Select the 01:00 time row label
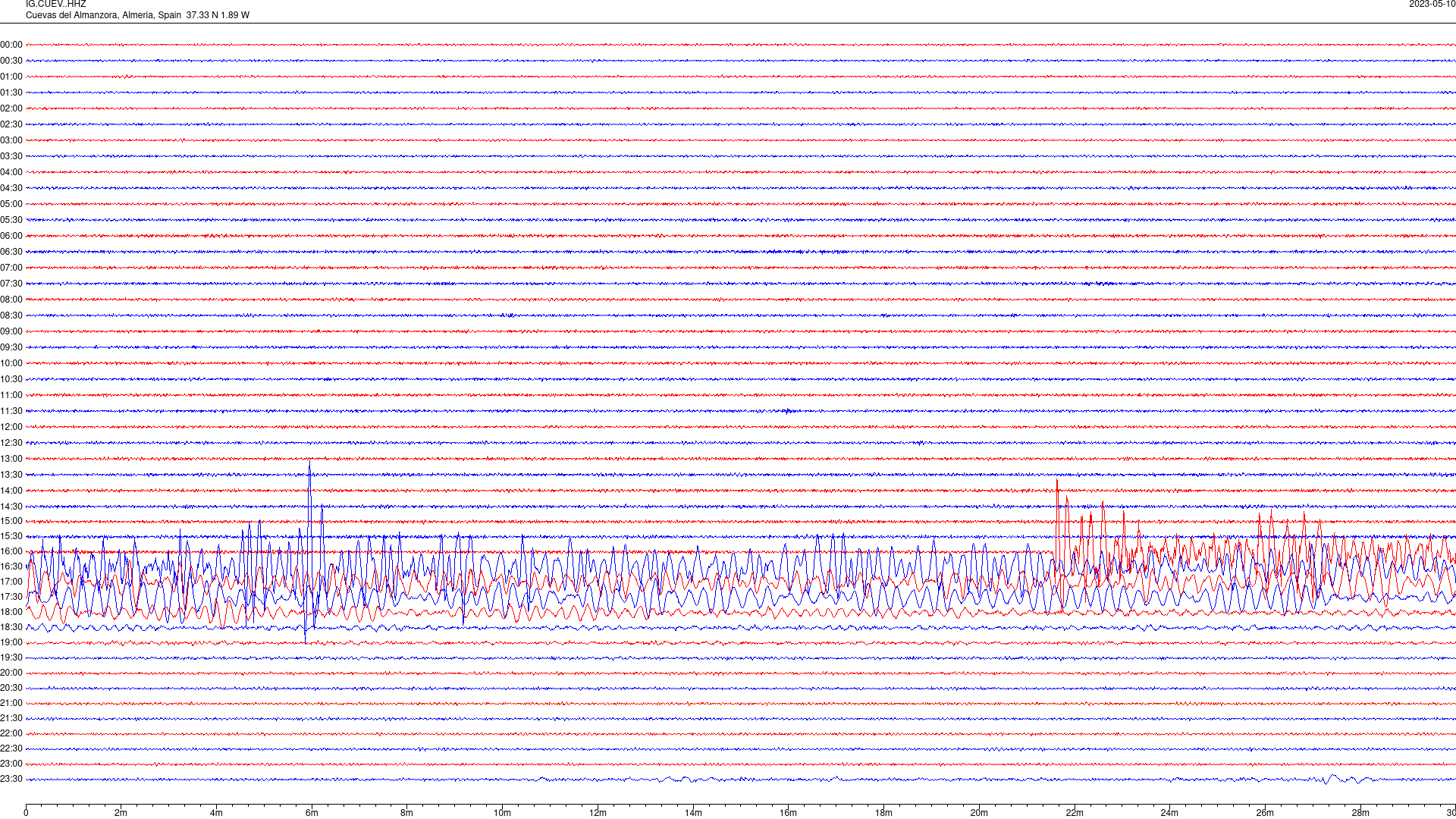 (x=11, y=77)
